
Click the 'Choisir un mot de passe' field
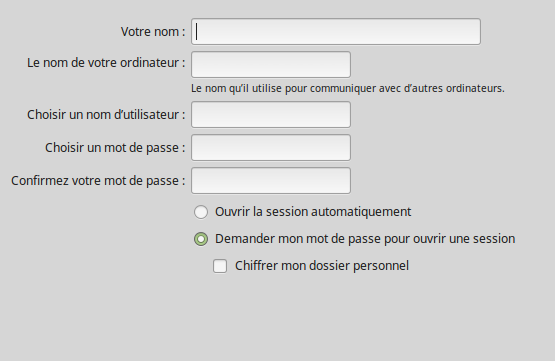(271, 148)
